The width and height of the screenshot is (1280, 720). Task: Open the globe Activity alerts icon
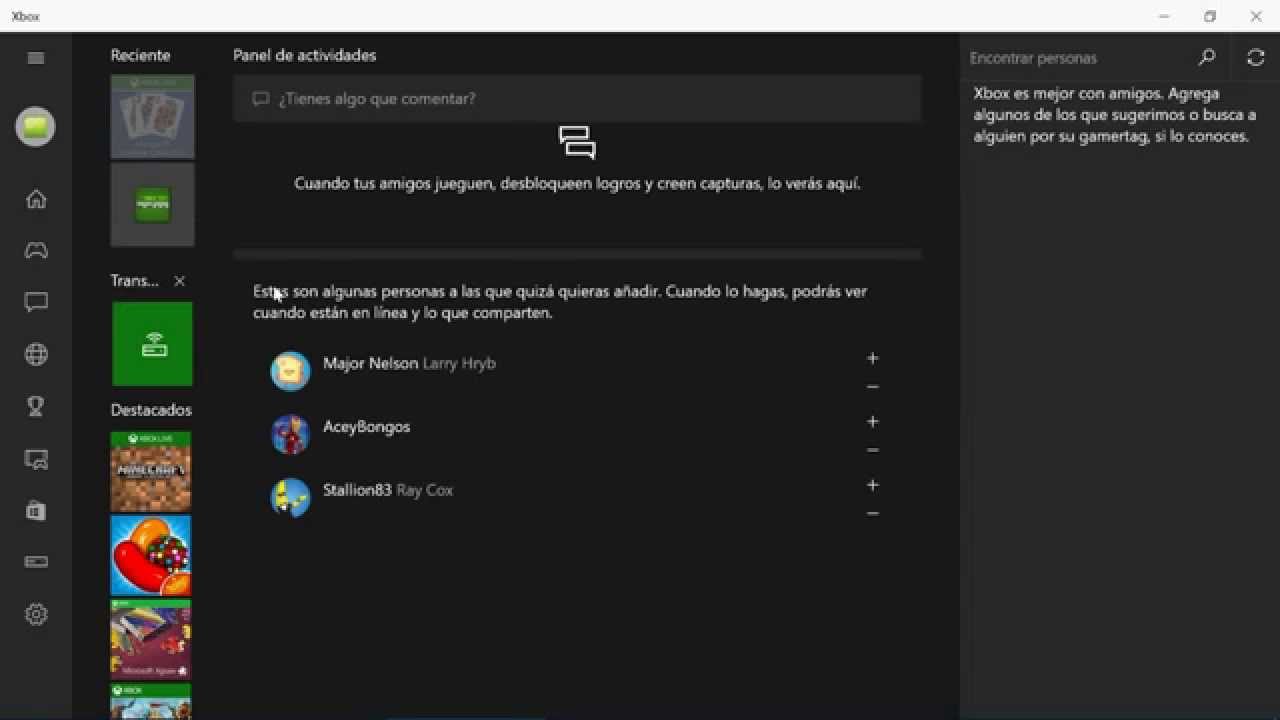coord(36,354)
